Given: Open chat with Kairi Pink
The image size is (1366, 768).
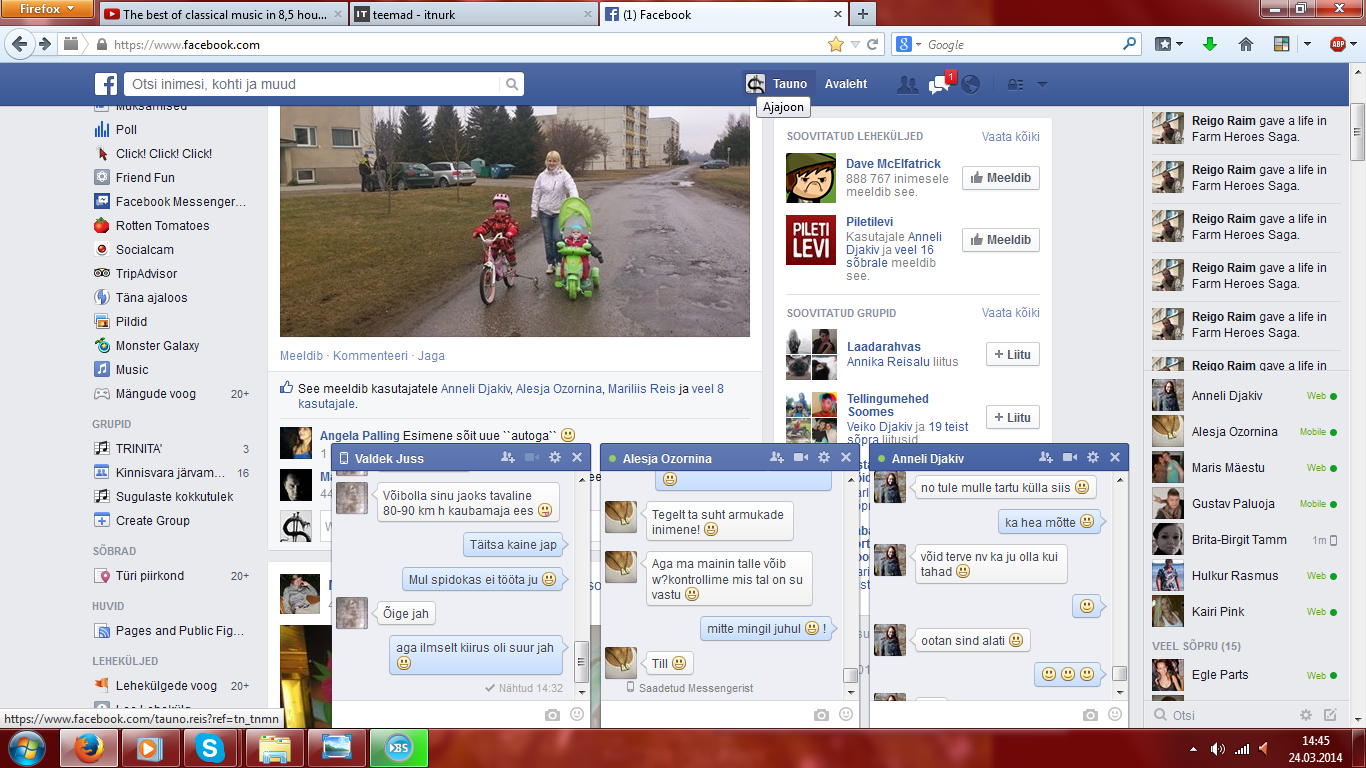Looking at the screenshot, I should point(1245,612).
